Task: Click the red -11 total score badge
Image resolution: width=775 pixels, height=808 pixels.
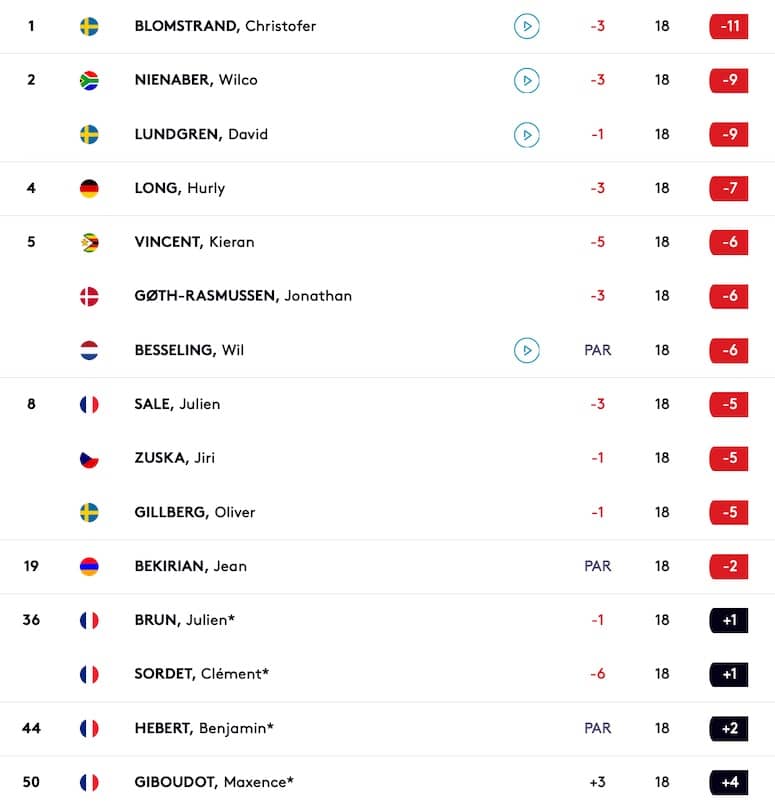Action: pos(729,26)
